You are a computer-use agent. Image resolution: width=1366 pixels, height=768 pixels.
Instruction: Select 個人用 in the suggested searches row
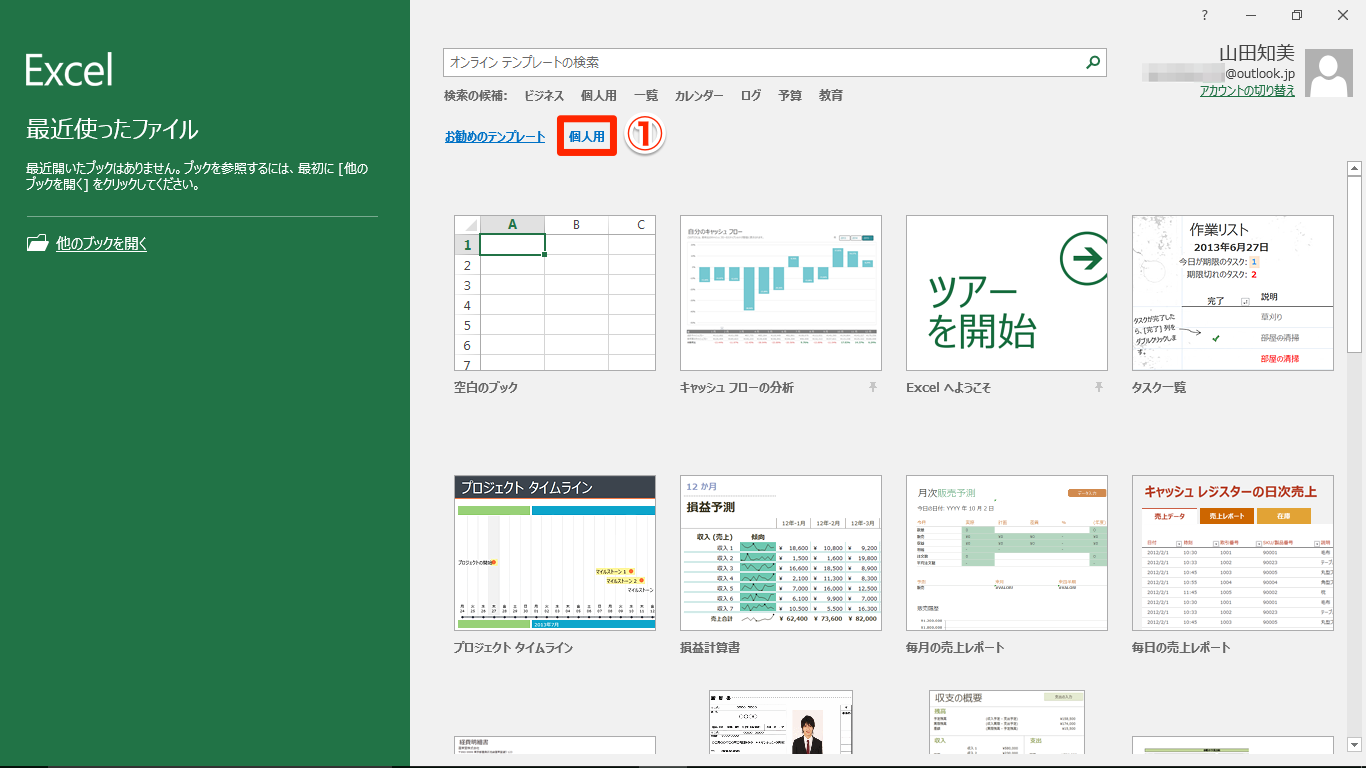598,96
